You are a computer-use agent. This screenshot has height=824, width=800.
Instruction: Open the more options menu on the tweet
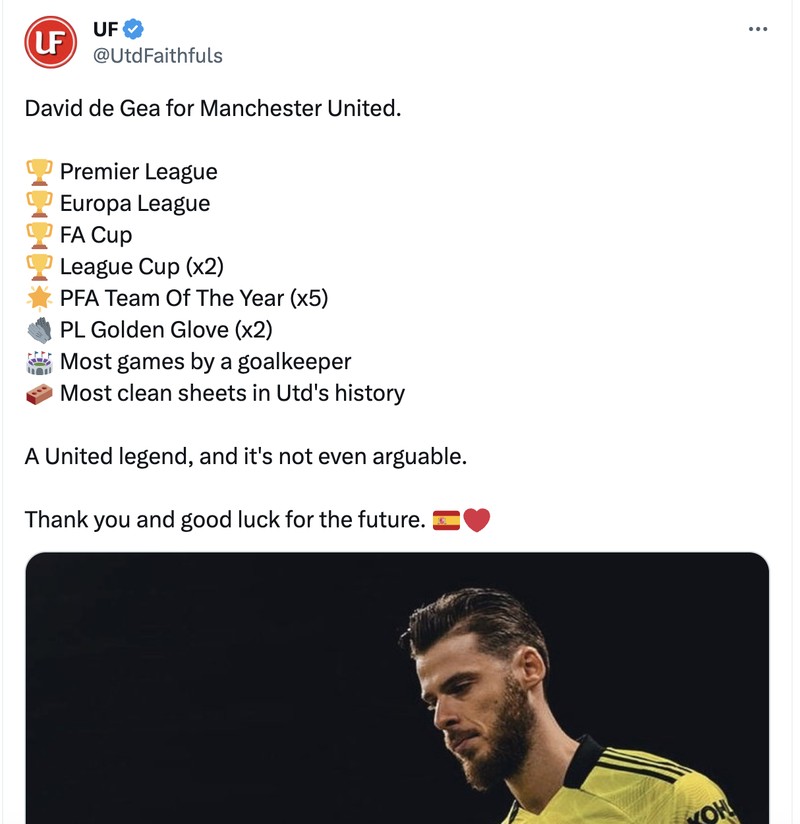click(757, 30)
